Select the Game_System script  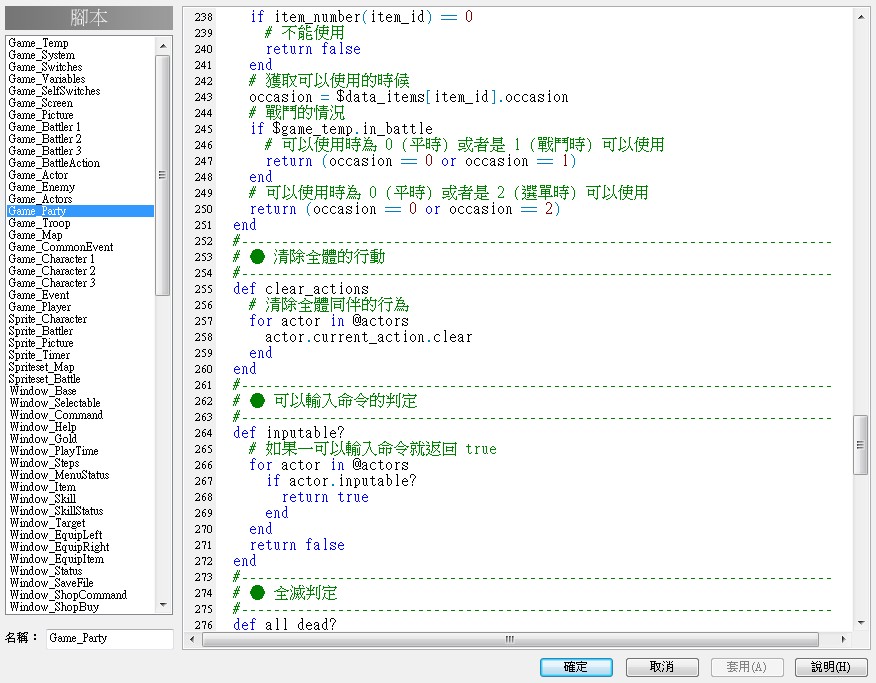click(41, 55)
